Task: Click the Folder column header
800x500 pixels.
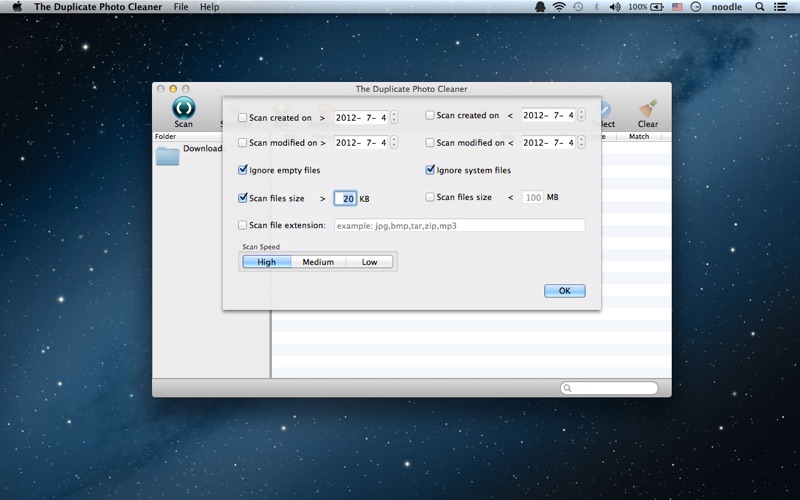Action: (165, 136)
